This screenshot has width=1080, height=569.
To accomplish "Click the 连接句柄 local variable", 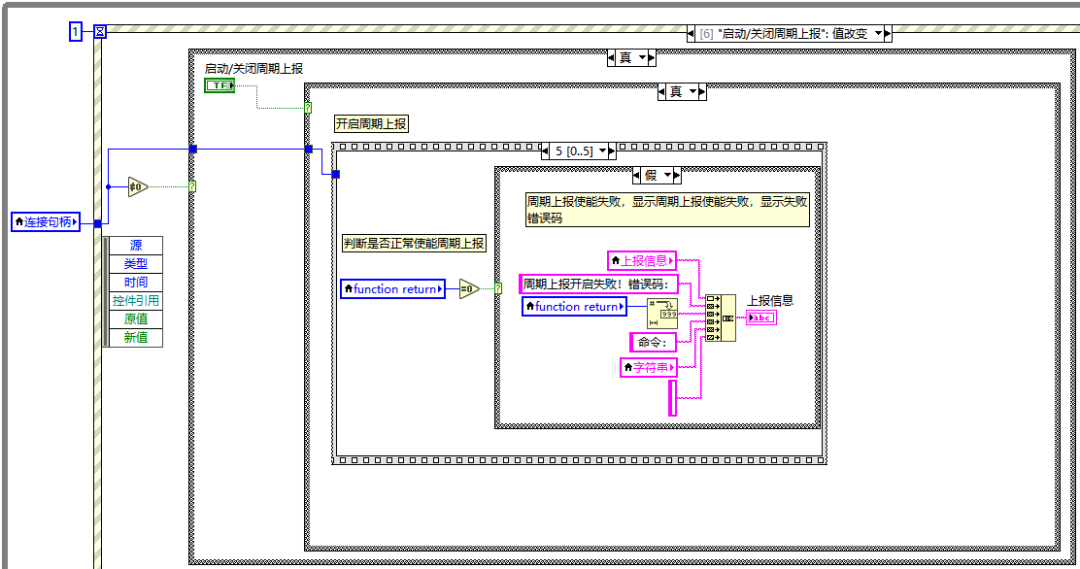I will point(46,222).
